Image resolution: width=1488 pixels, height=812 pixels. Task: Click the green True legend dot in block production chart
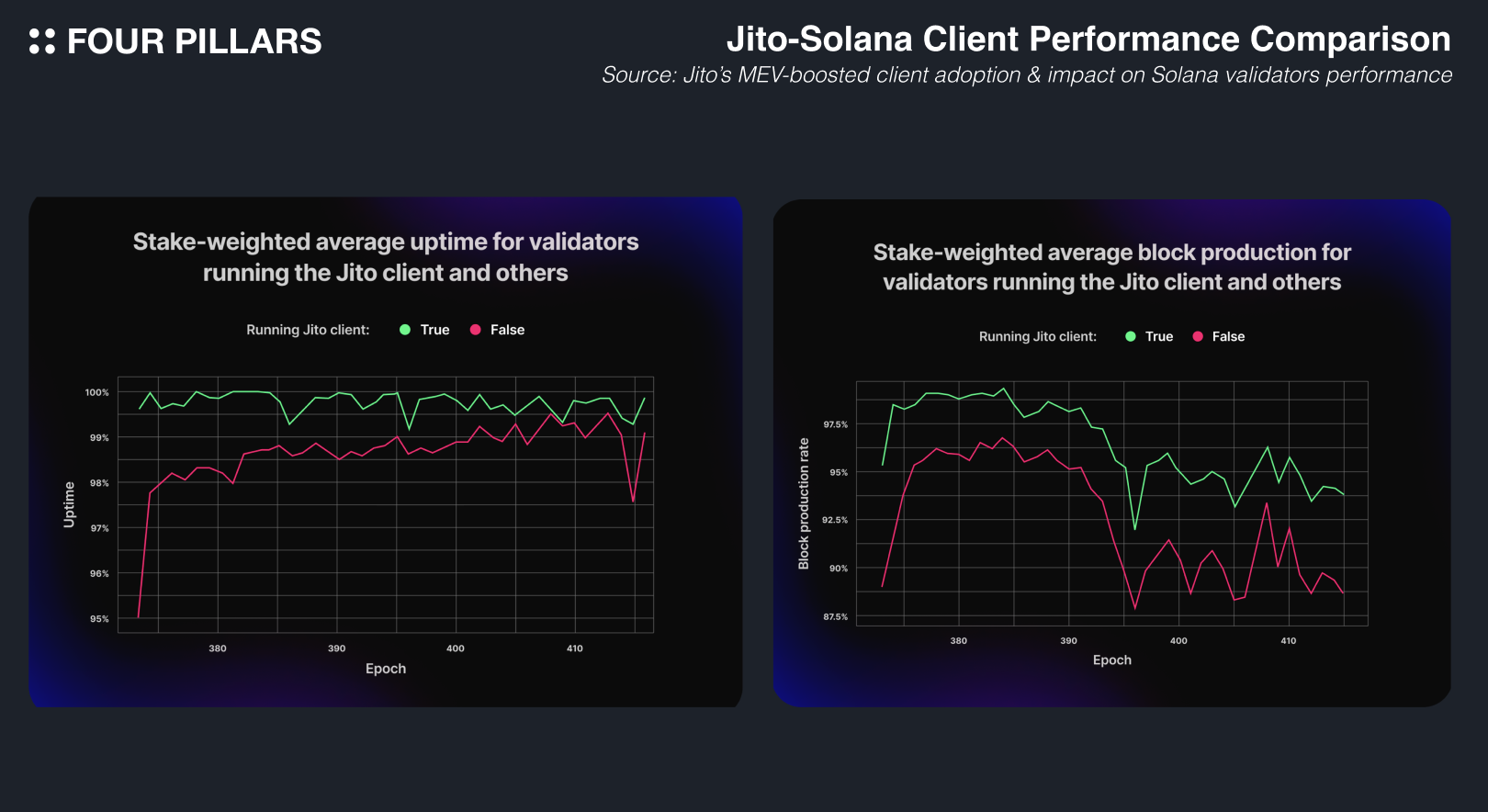click(x=1131, y=336)
